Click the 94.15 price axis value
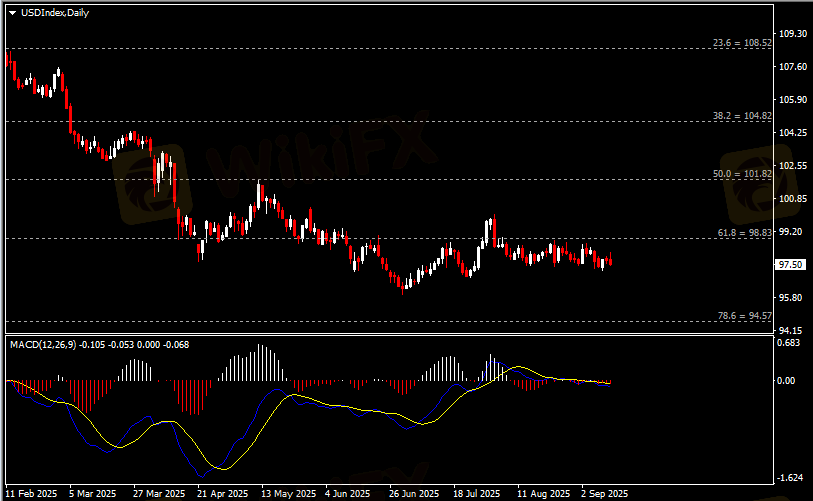This screenshot has height=501, width=813. (791, 330)
